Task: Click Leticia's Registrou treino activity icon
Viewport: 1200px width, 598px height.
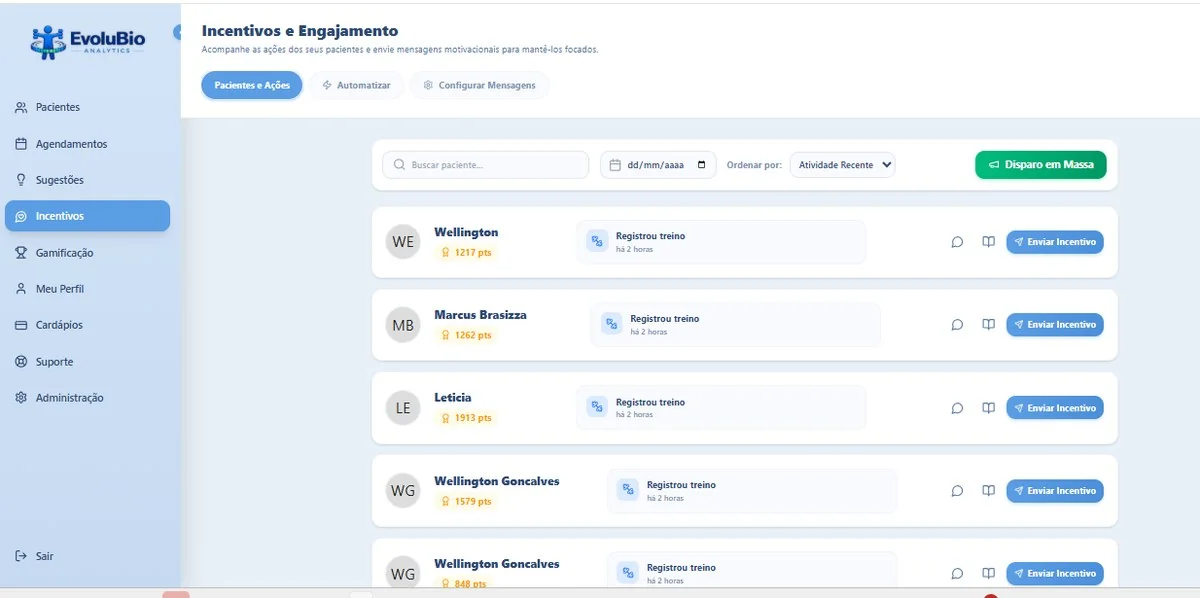Action: point(597,407)
